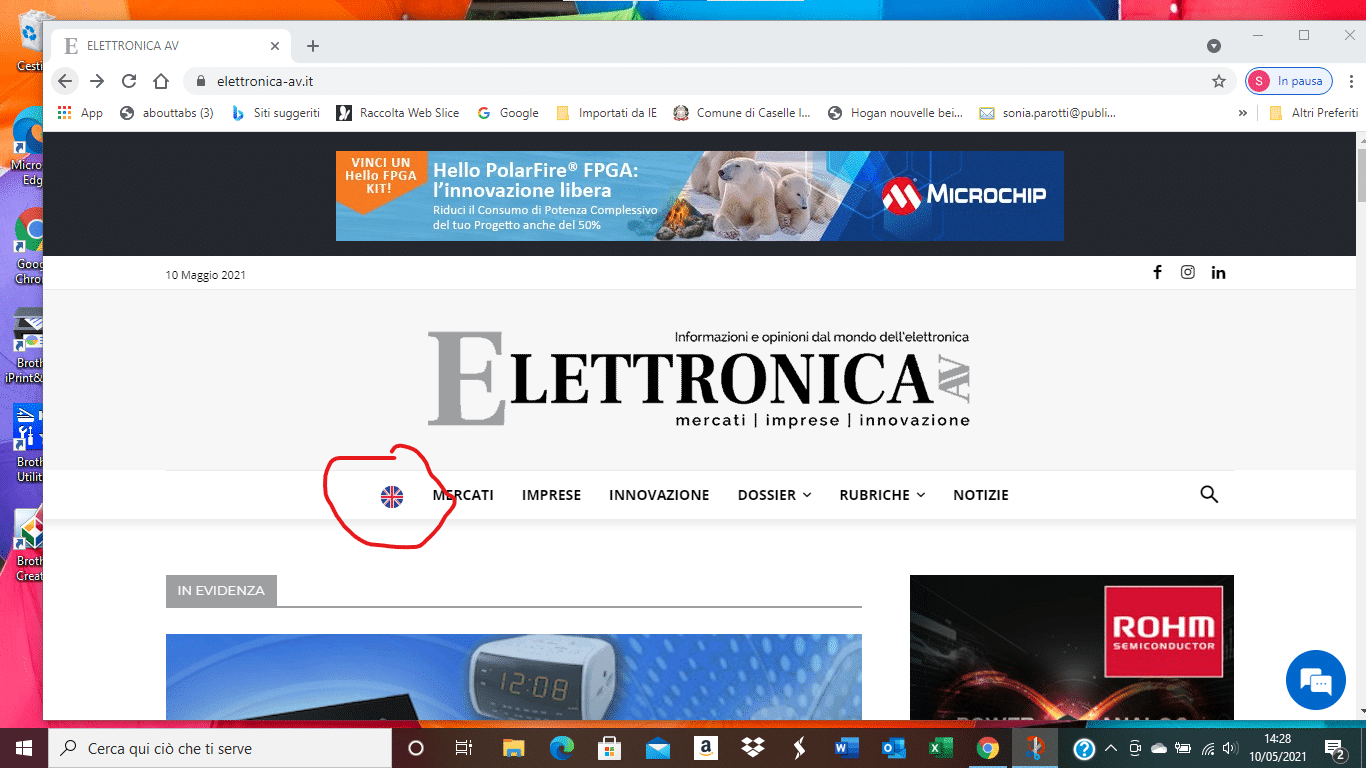Open the MERCATI menu item
This screenshot has width=1366, height=768.
point(463,495)
